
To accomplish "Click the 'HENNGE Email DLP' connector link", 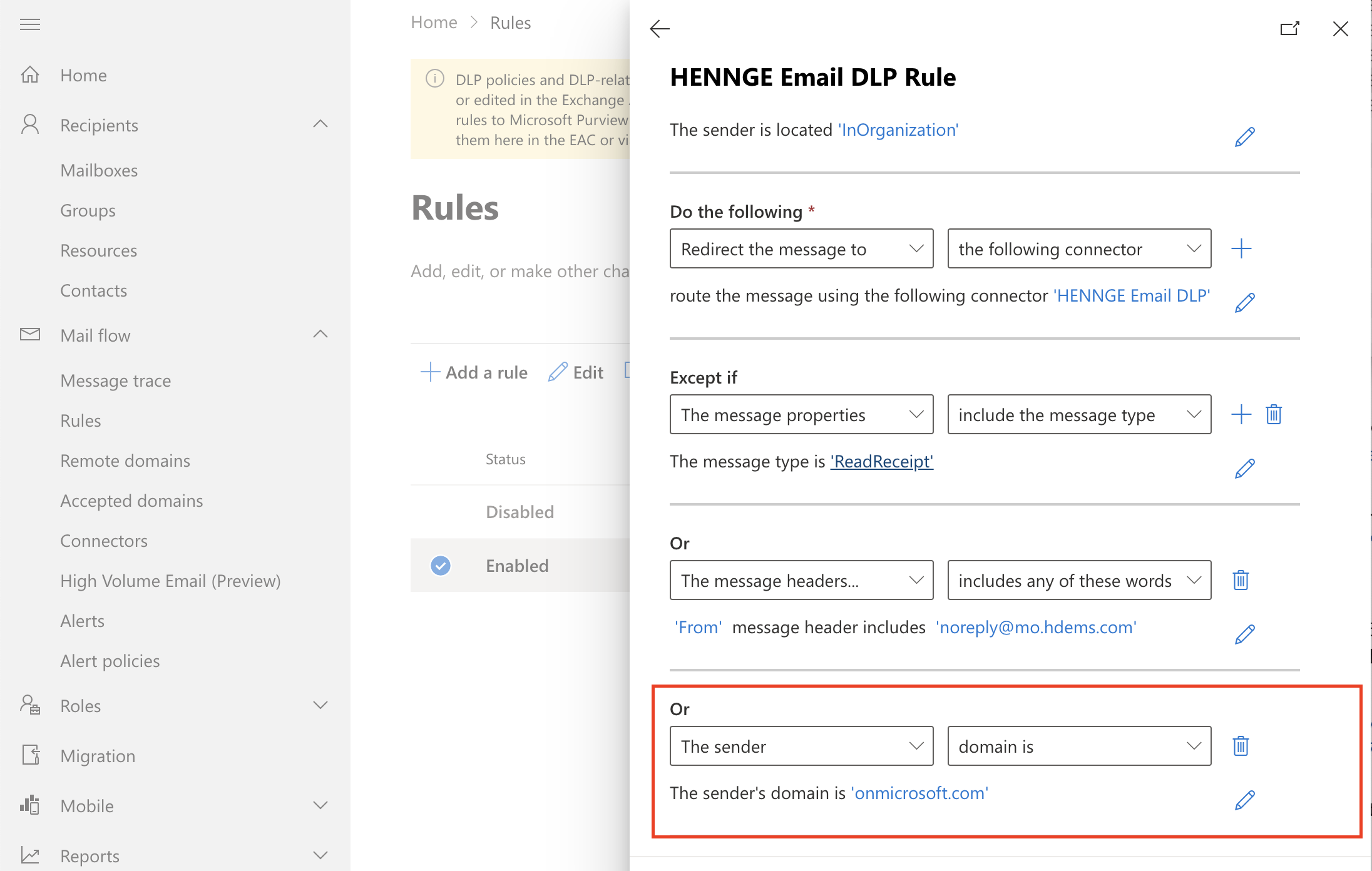I will (x=1132, y=295).
